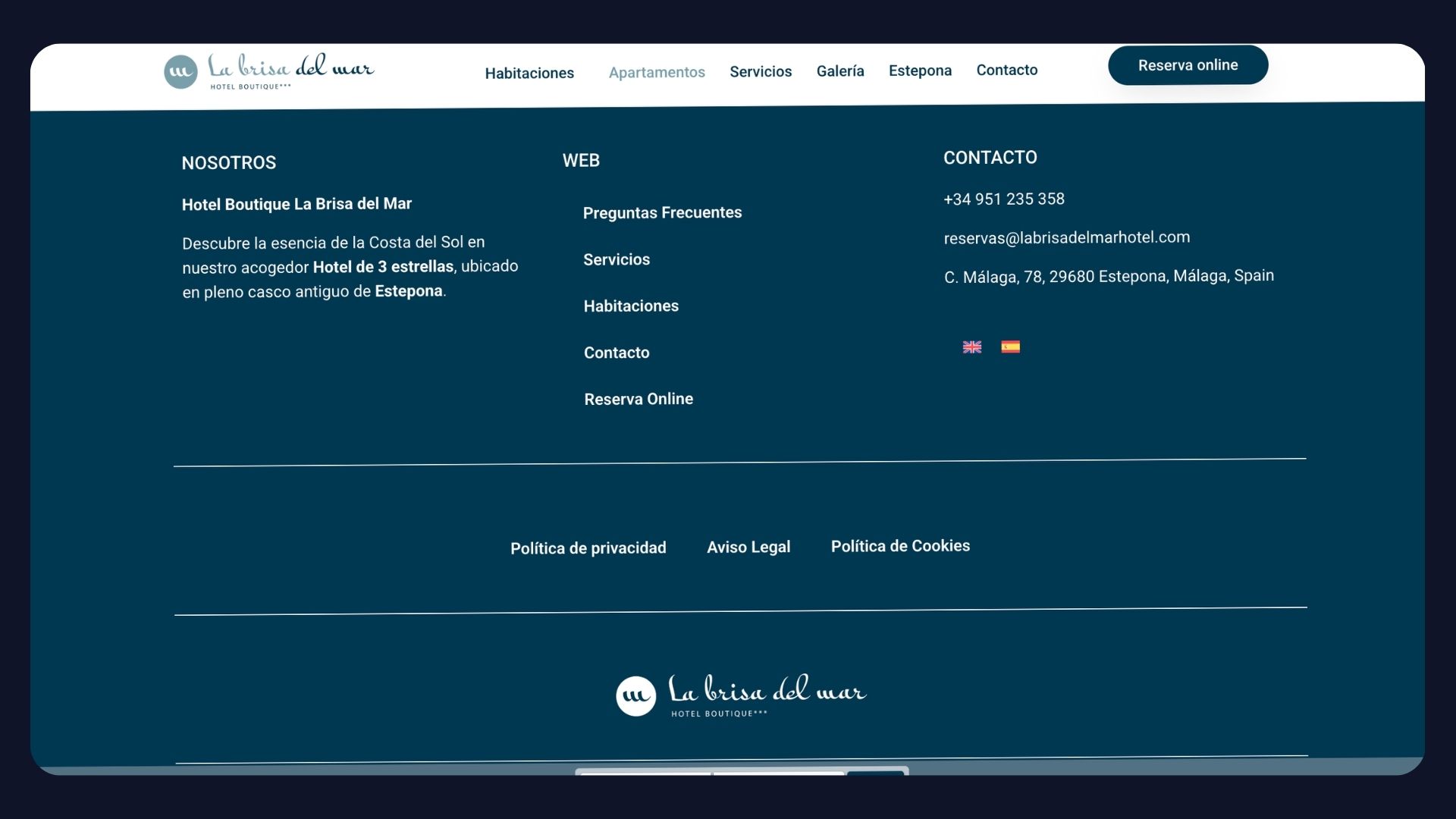1456x819 pixels.
Task: Open the Política de privacidad page
Action: tap(588, 547)
